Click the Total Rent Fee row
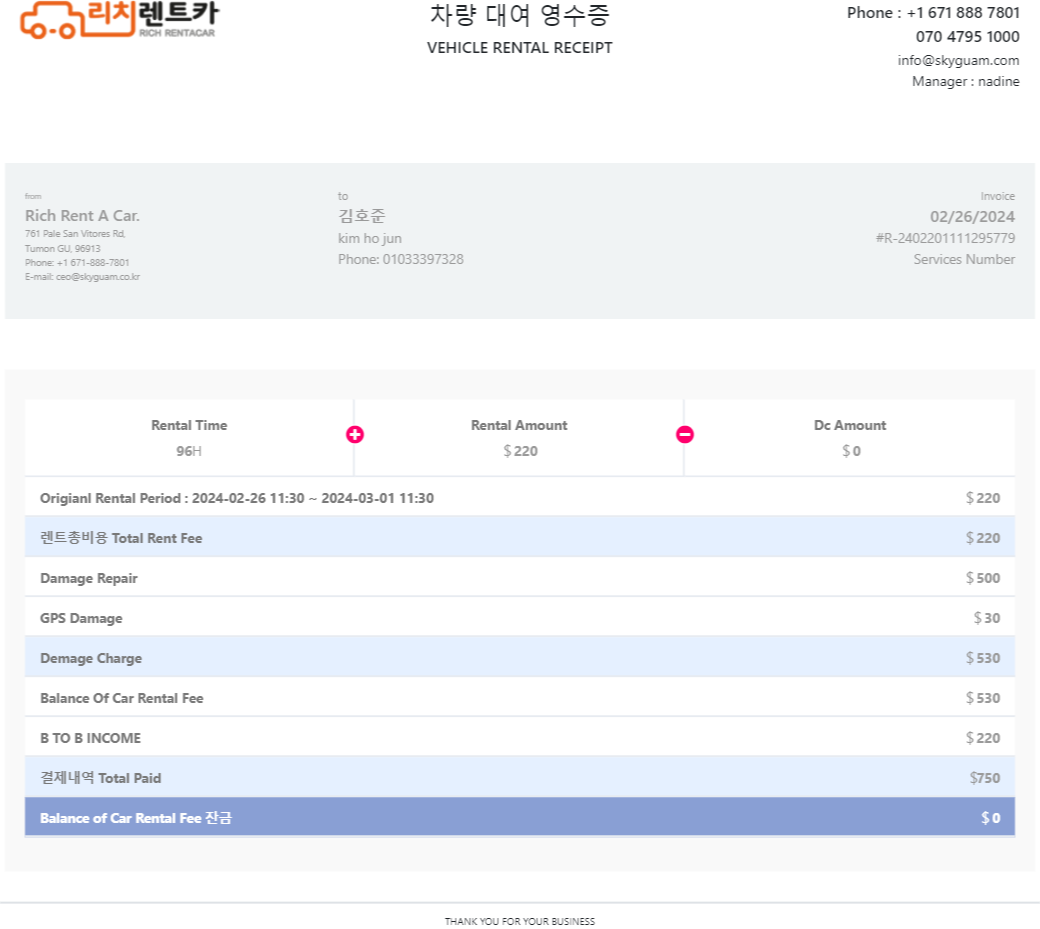Viewport: 1040px width, 929px height. pyautogui.click(x=519, y=538)
